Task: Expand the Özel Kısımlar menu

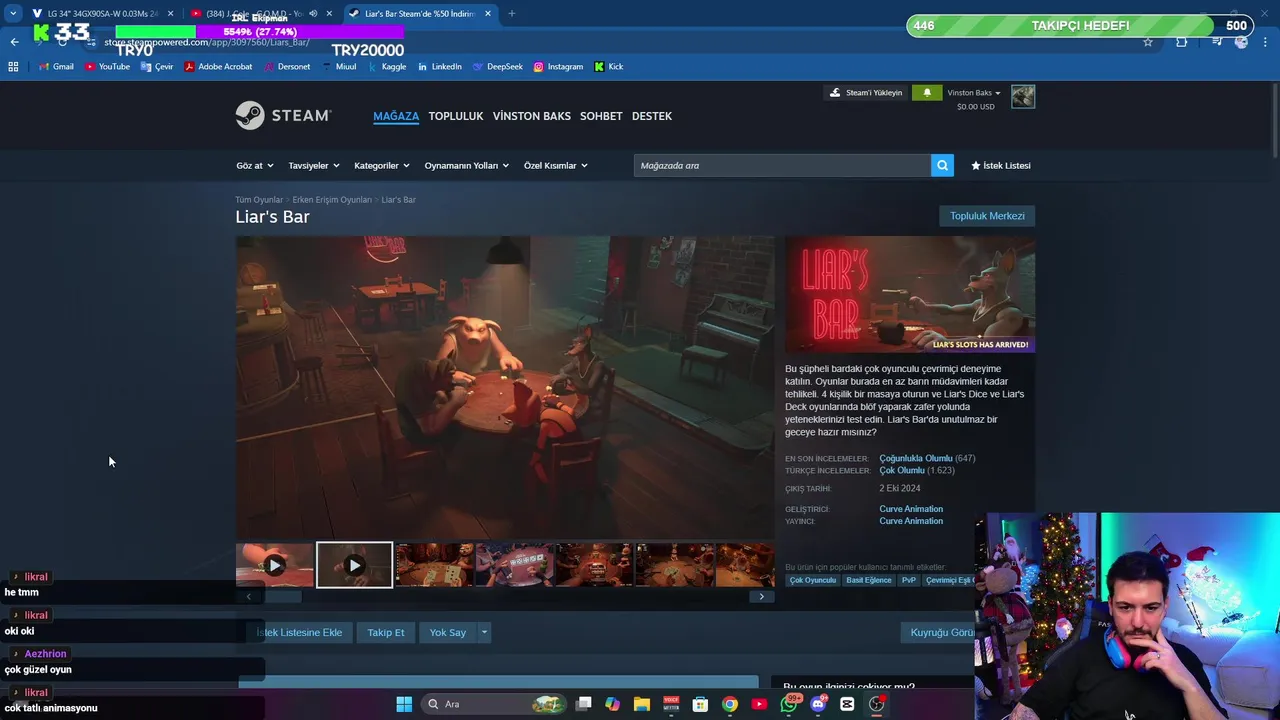Action: 556,165
